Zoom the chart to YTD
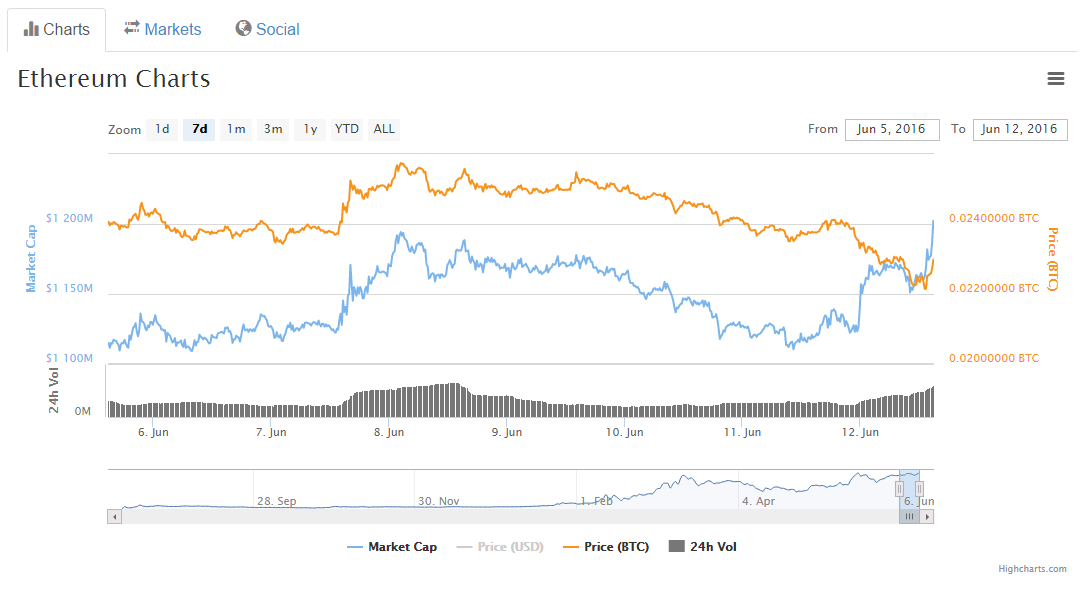This screenshot has width=1089, height=597. (x=346, y=129)
